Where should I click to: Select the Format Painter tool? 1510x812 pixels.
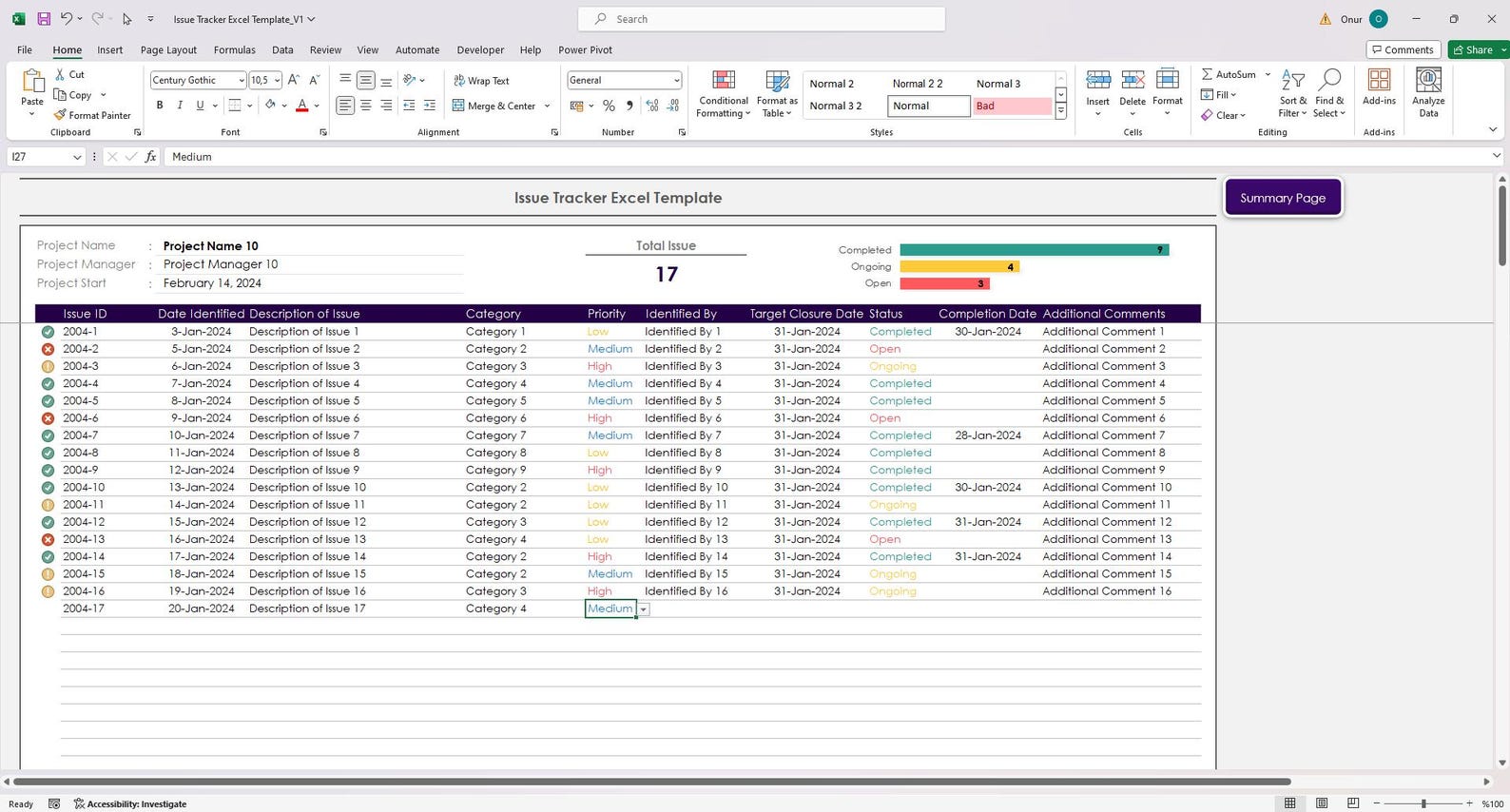92,115
